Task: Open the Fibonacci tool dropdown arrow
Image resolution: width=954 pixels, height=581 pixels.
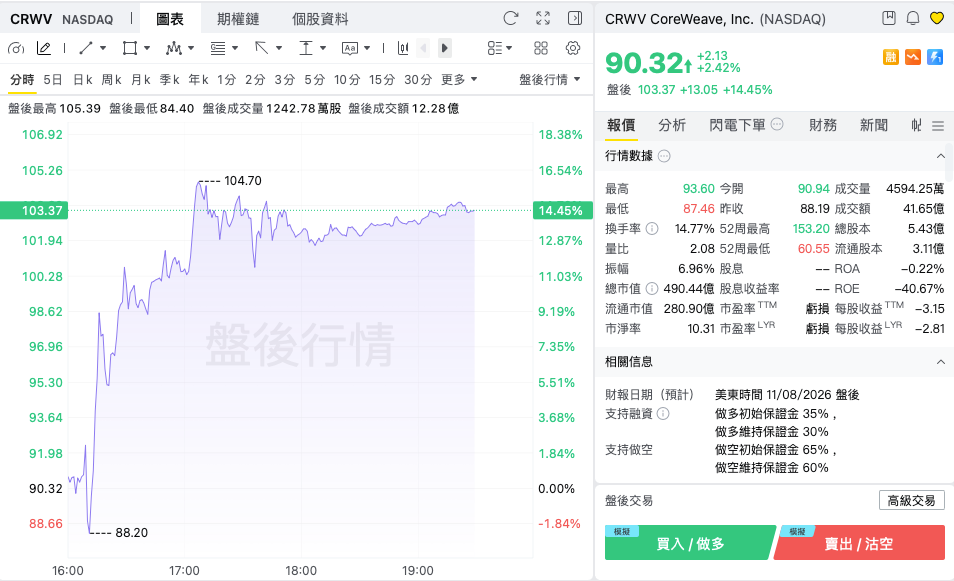Action: point(235,48)
